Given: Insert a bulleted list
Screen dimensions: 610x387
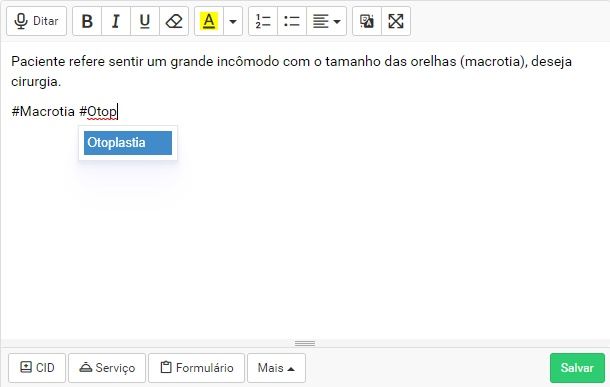Looking at the screenshot, I should pos(292,21).
